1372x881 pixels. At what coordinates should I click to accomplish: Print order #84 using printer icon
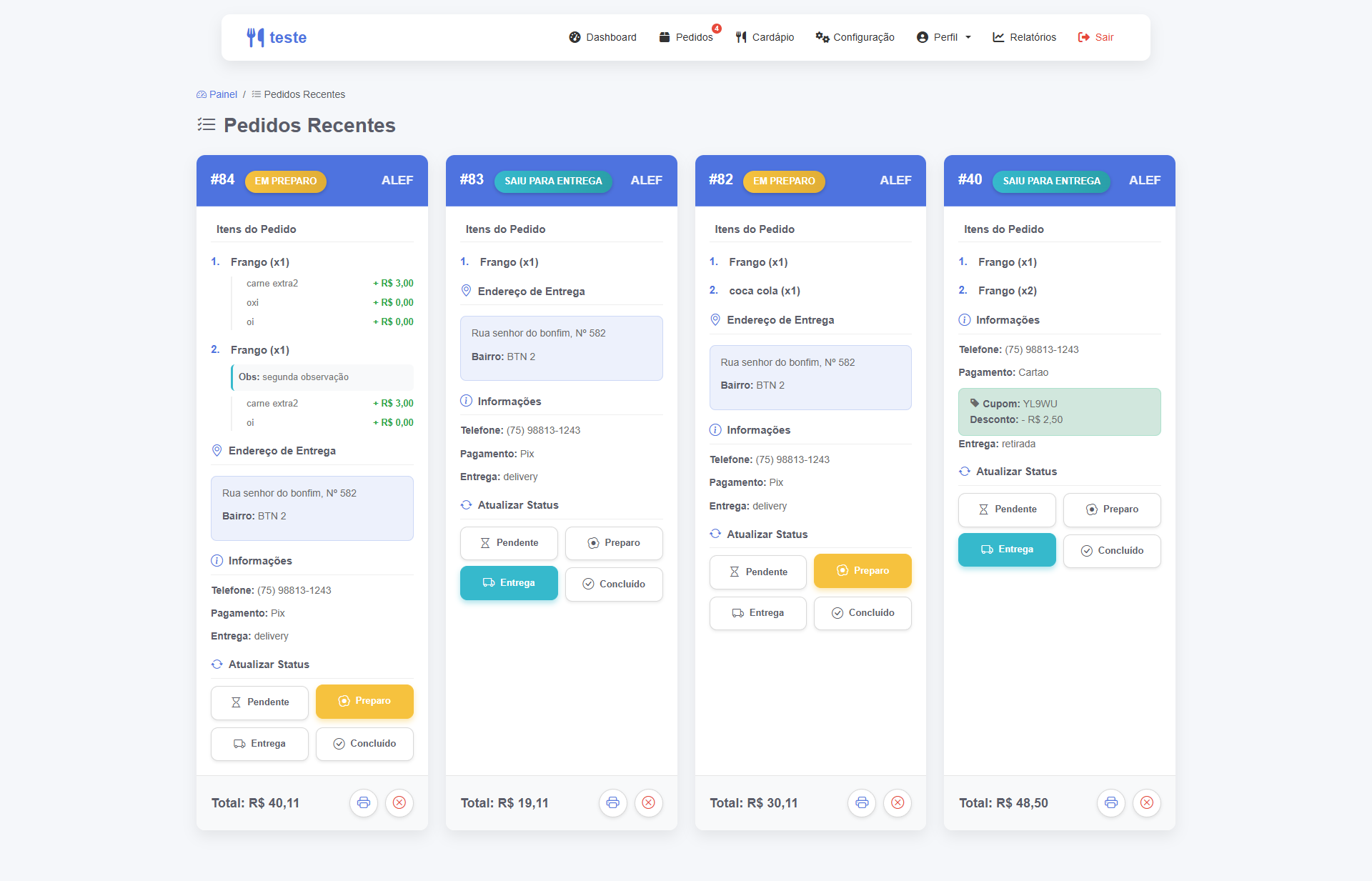[x=364, y=802]
